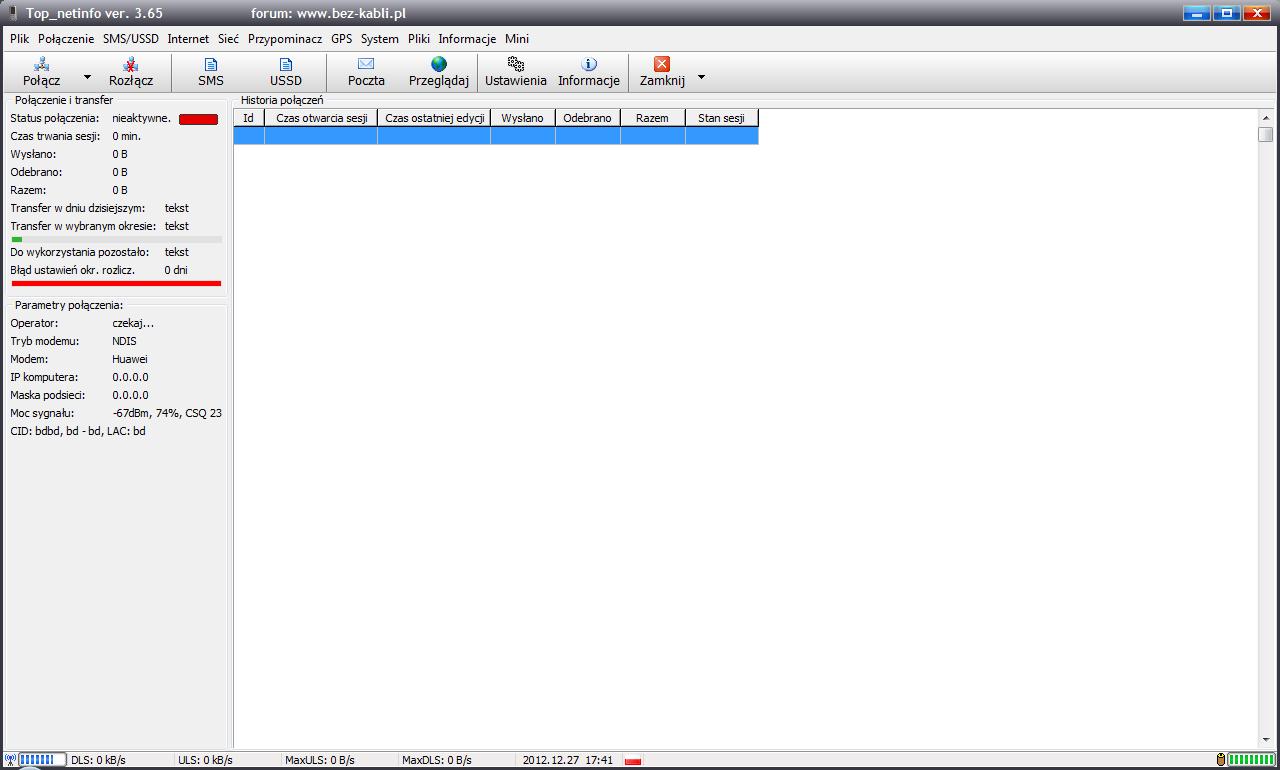Screen dimensions: 1280x770
Task: Open the GPS menu
Action: click(342, 39)
